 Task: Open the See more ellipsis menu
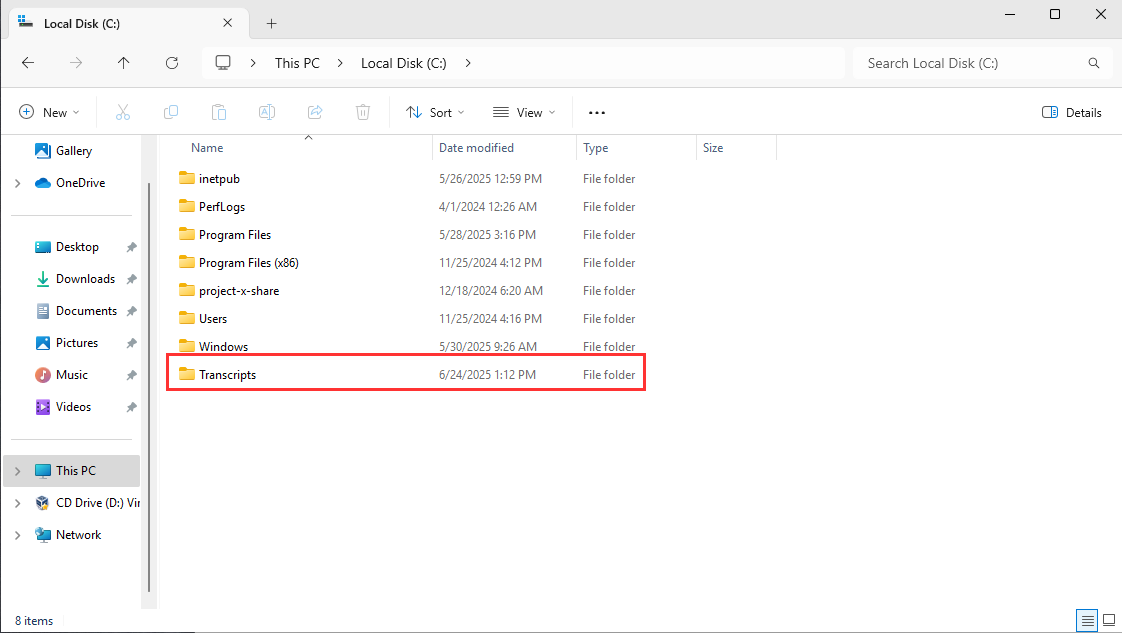coord(597,113)
